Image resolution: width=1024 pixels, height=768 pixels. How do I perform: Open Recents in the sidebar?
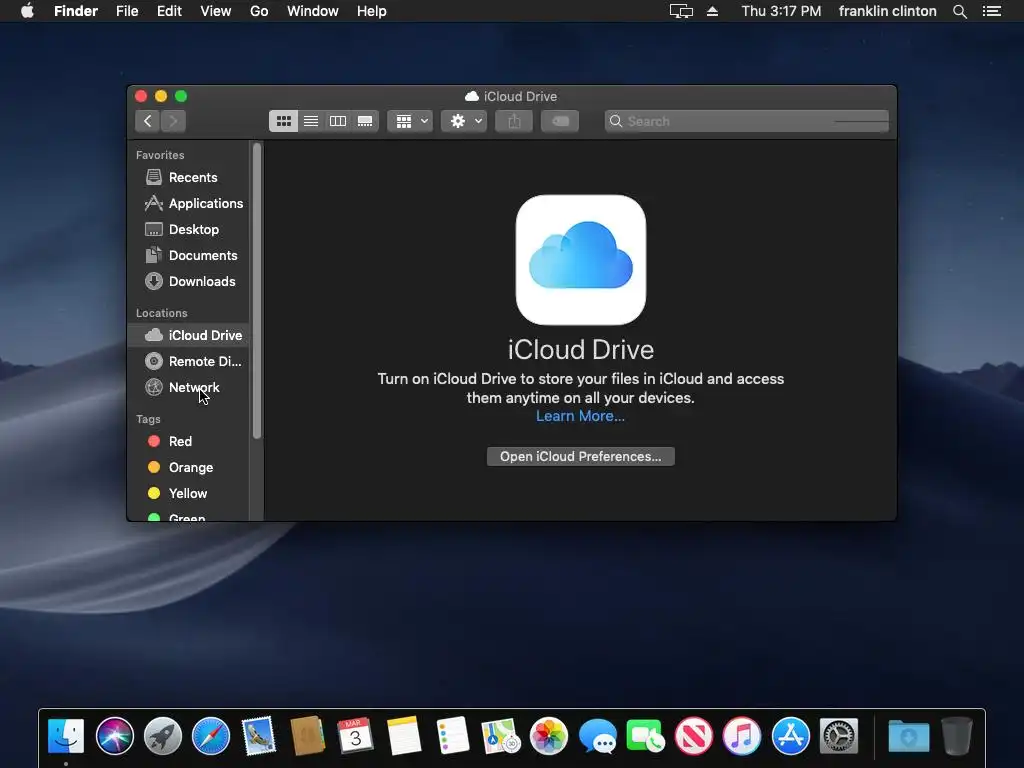[x=189, y=177]
